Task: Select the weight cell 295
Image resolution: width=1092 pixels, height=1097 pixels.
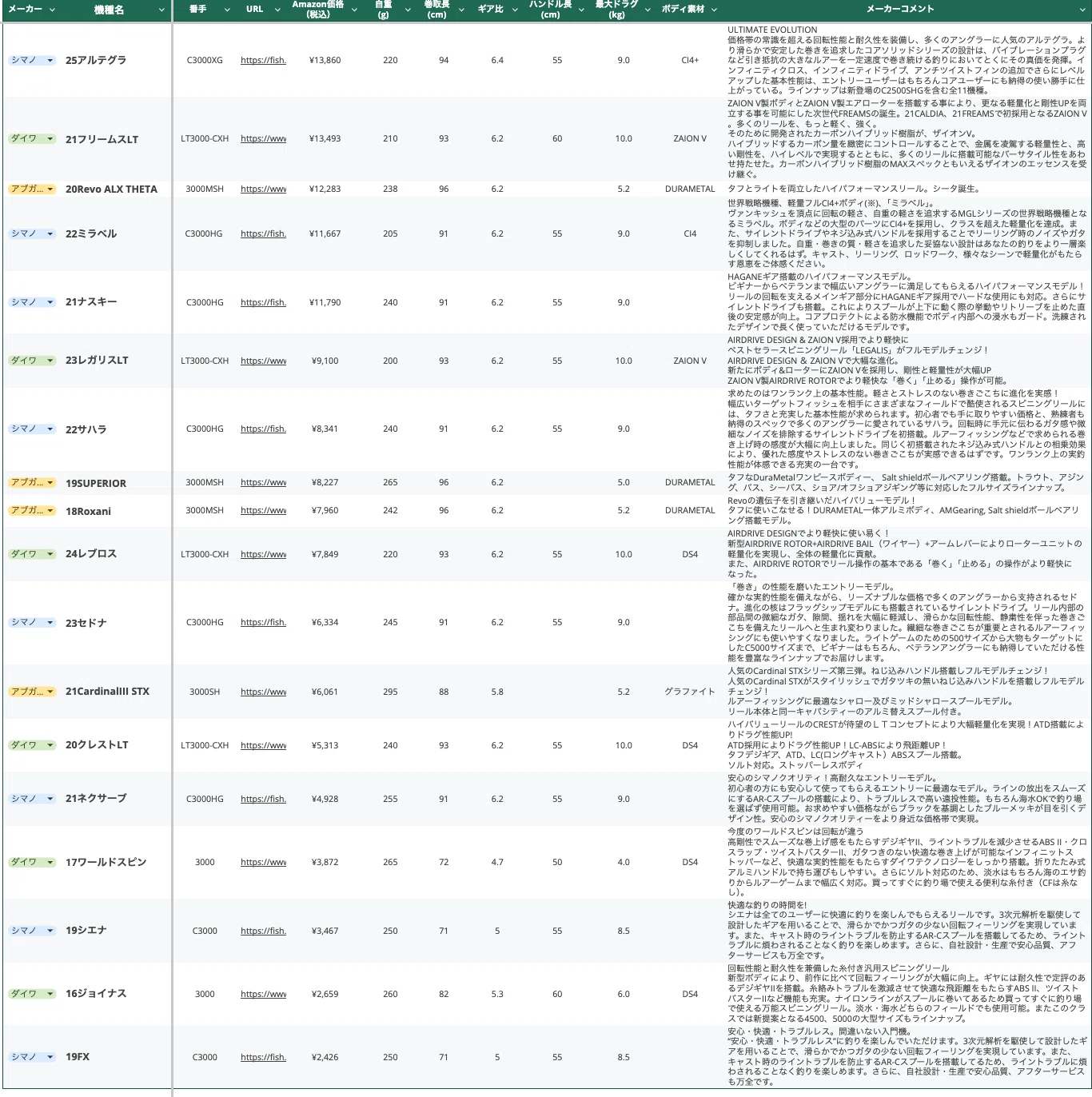Action: 390,692
